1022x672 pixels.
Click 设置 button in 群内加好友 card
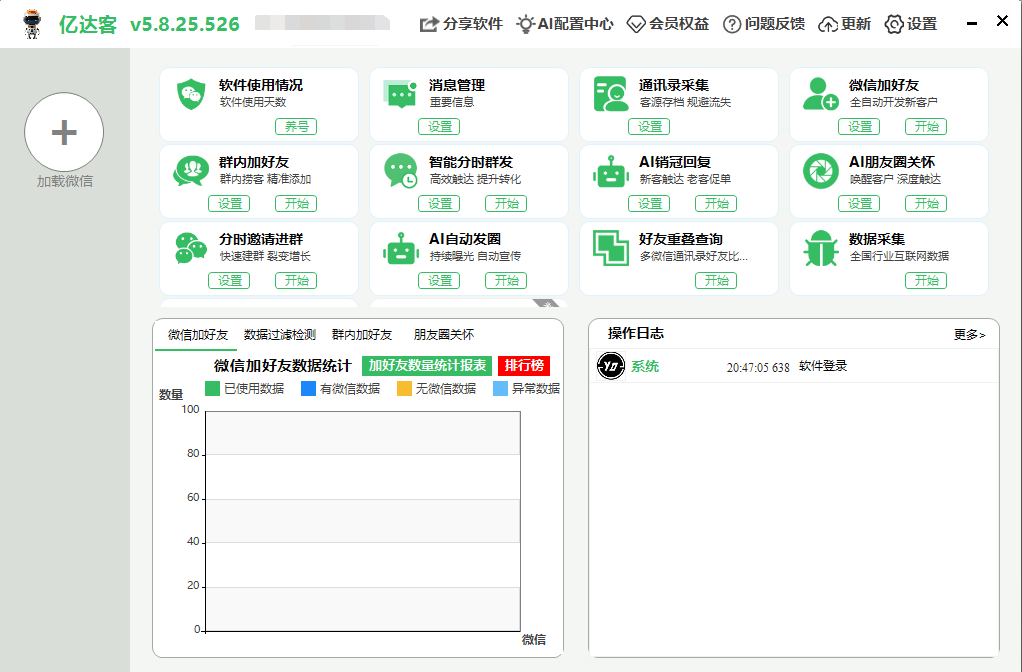point(229,203)
